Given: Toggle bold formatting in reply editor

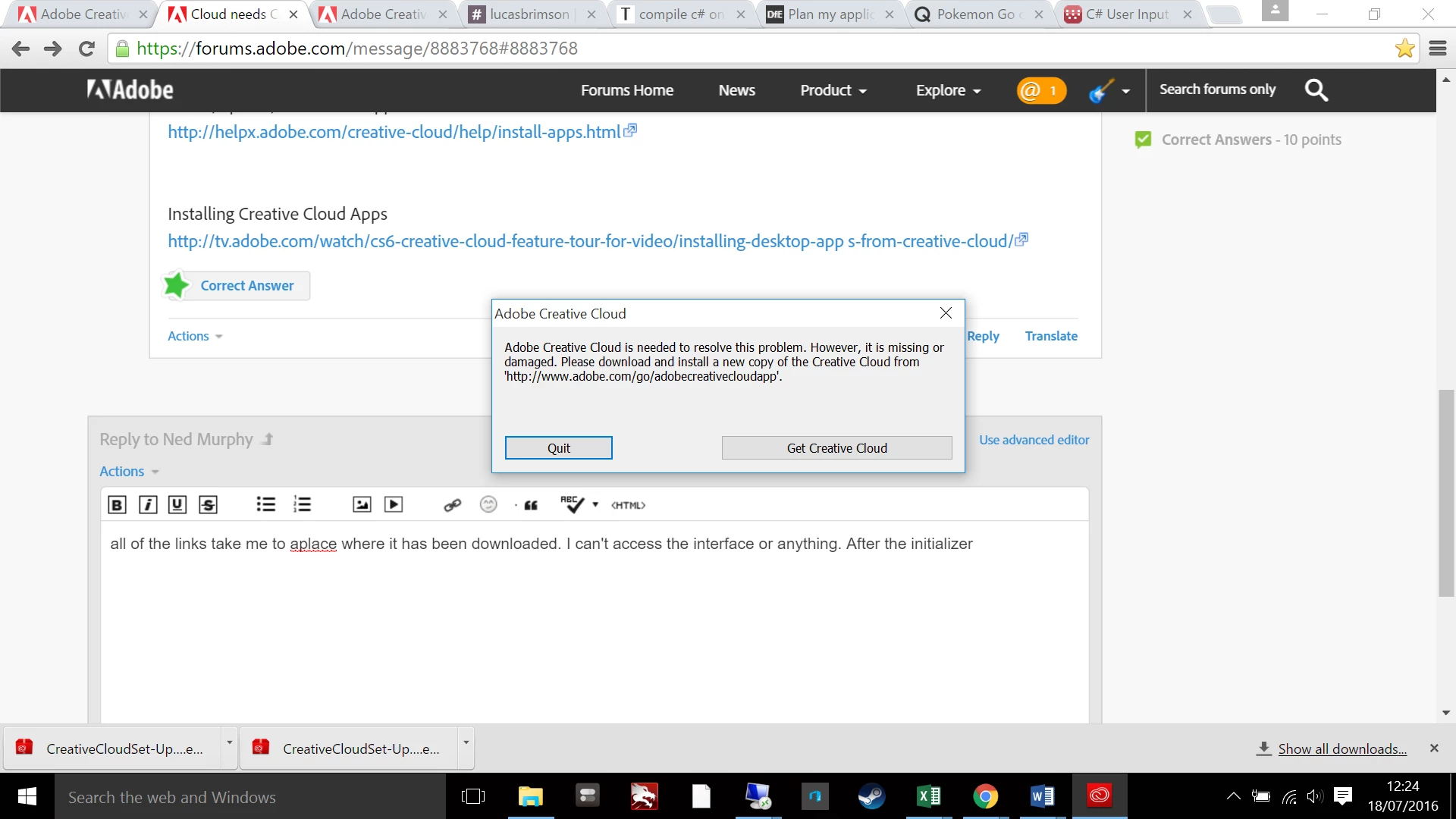Looking at the screenshot, I should pos(117,505).
